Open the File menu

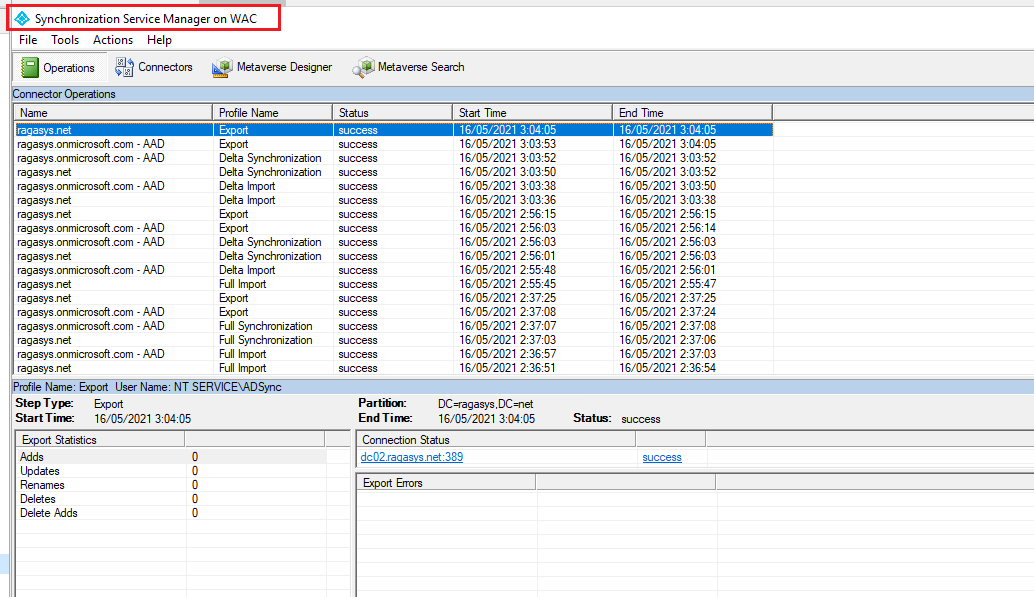point(27,40)
